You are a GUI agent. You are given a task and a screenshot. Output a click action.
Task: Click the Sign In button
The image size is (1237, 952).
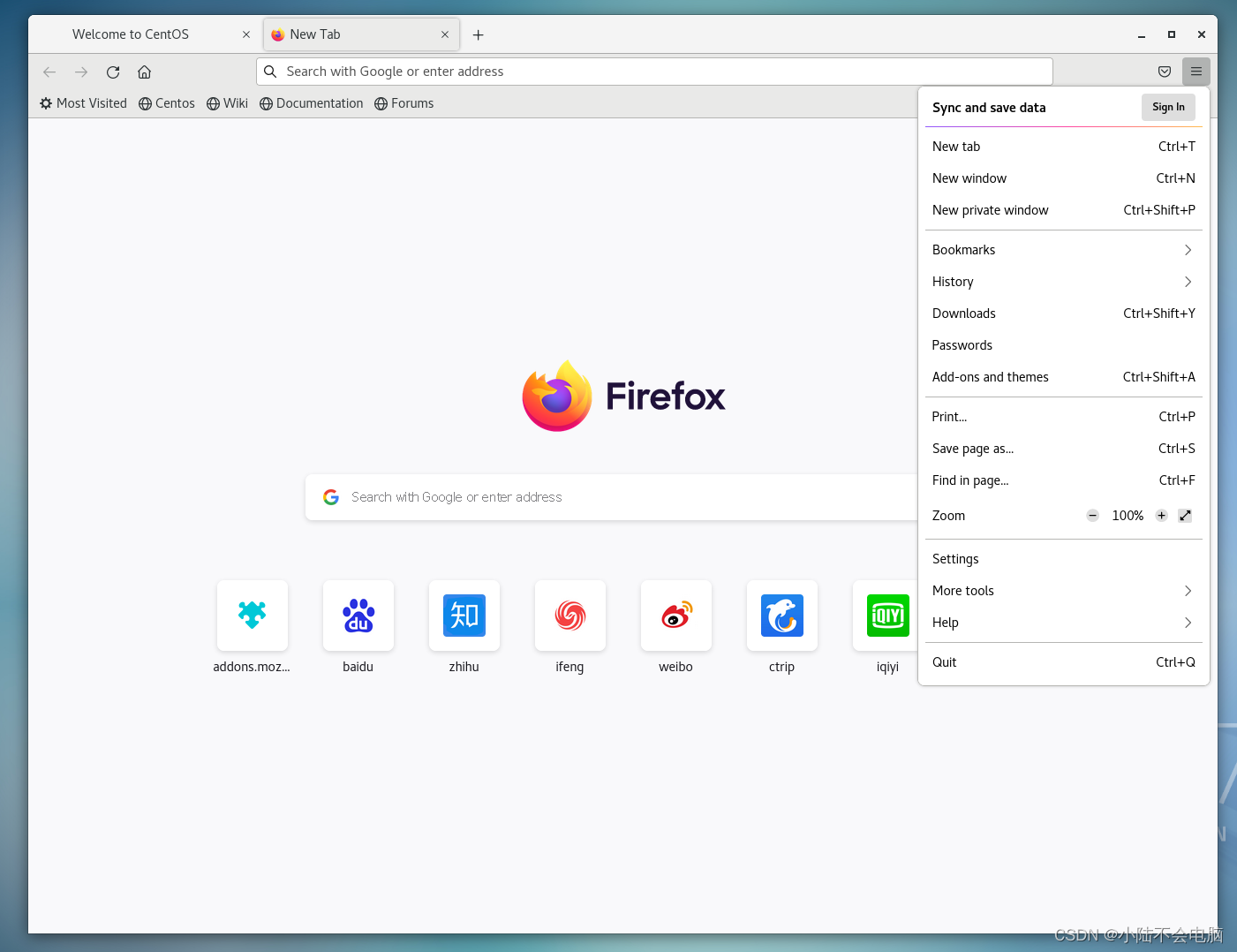1168,107
